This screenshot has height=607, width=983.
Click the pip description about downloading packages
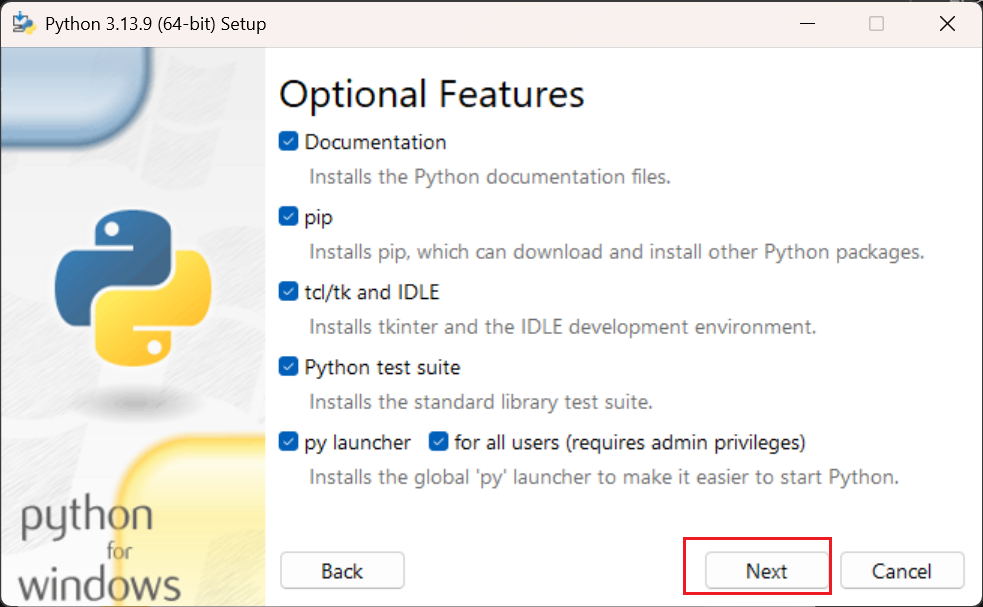tap(617, 252)
